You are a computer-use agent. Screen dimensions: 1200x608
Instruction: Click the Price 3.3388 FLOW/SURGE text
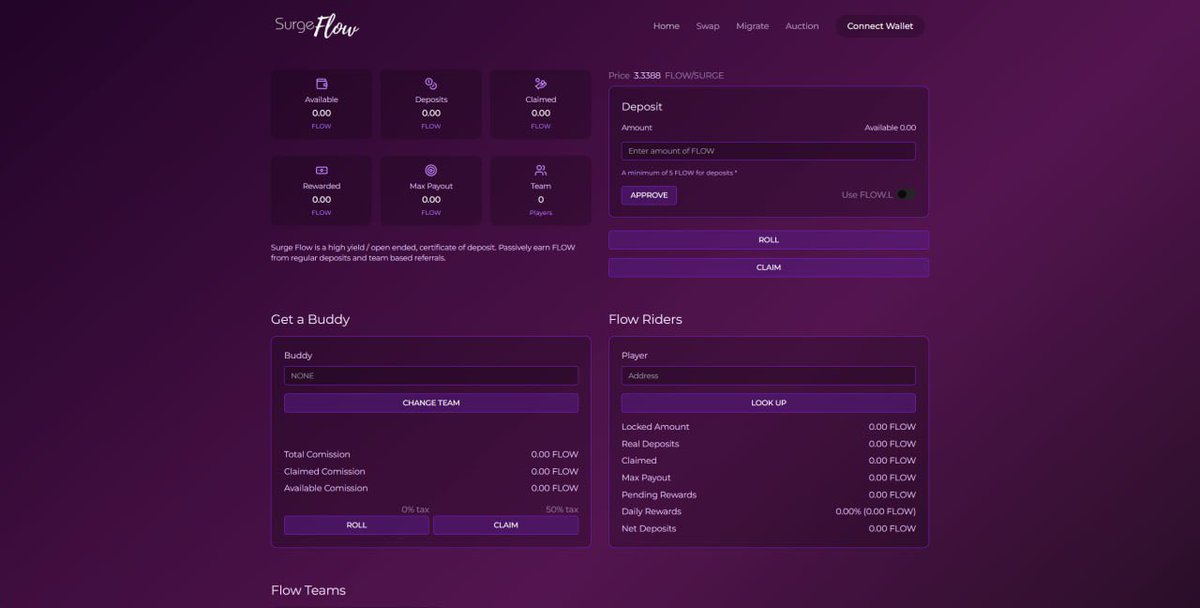pyautogui.click(x=666, y=76)
